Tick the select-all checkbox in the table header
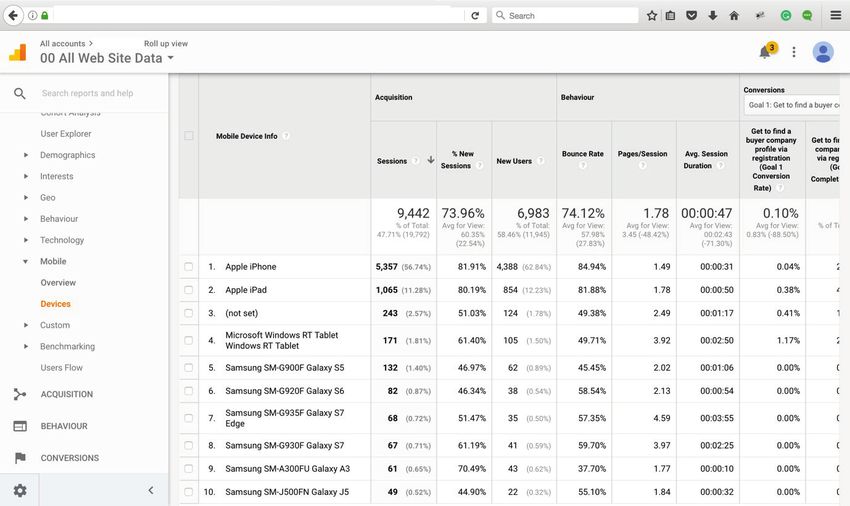The height and width of the screenshot is (506, 850). click(x=189, y=136)
